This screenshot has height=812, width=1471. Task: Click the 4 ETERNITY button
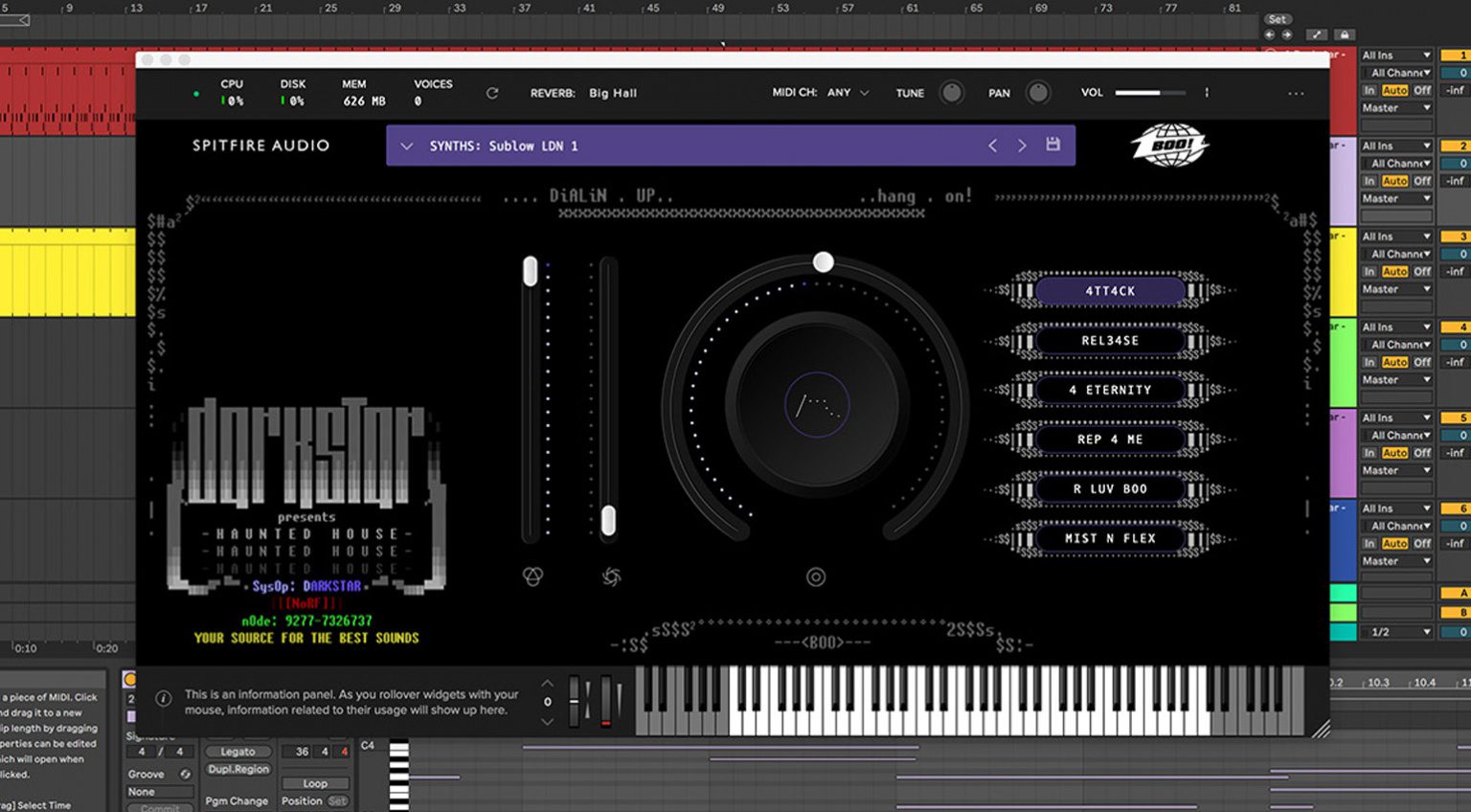point(1110,391)
